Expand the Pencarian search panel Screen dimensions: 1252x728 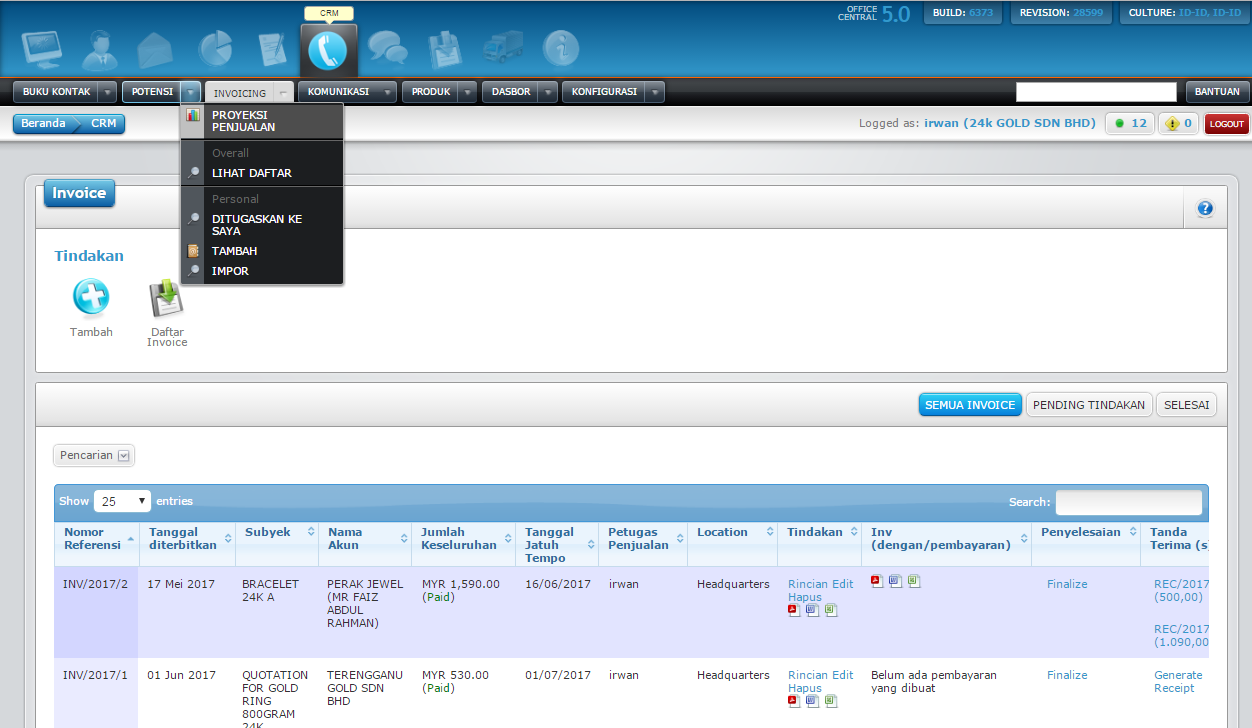(94, 455)
